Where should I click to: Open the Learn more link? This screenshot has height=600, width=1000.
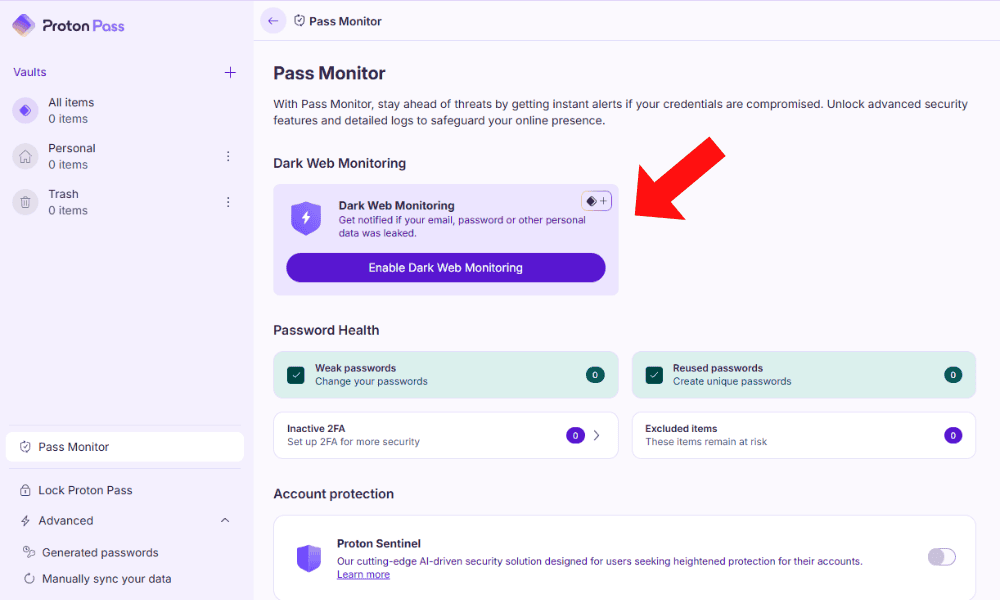(363, 575)
